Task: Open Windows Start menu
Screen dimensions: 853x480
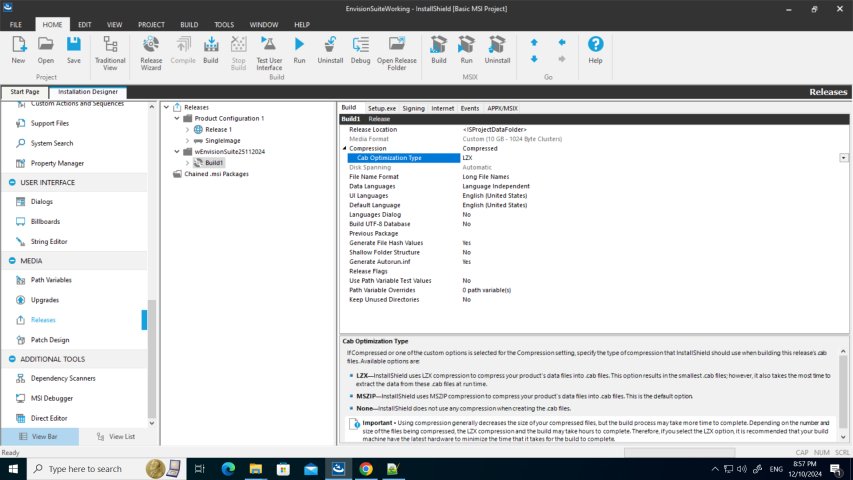Action: pos(13,469)
